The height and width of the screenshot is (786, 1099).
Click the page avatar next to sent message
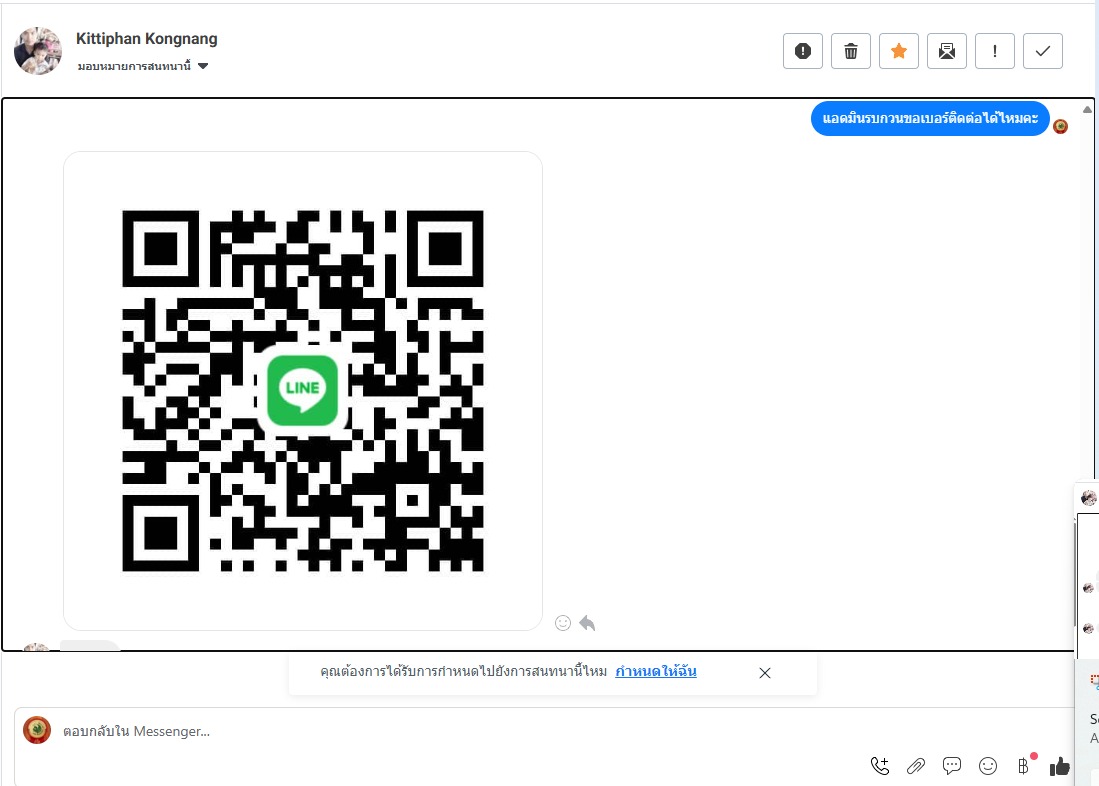[1060, 126]
